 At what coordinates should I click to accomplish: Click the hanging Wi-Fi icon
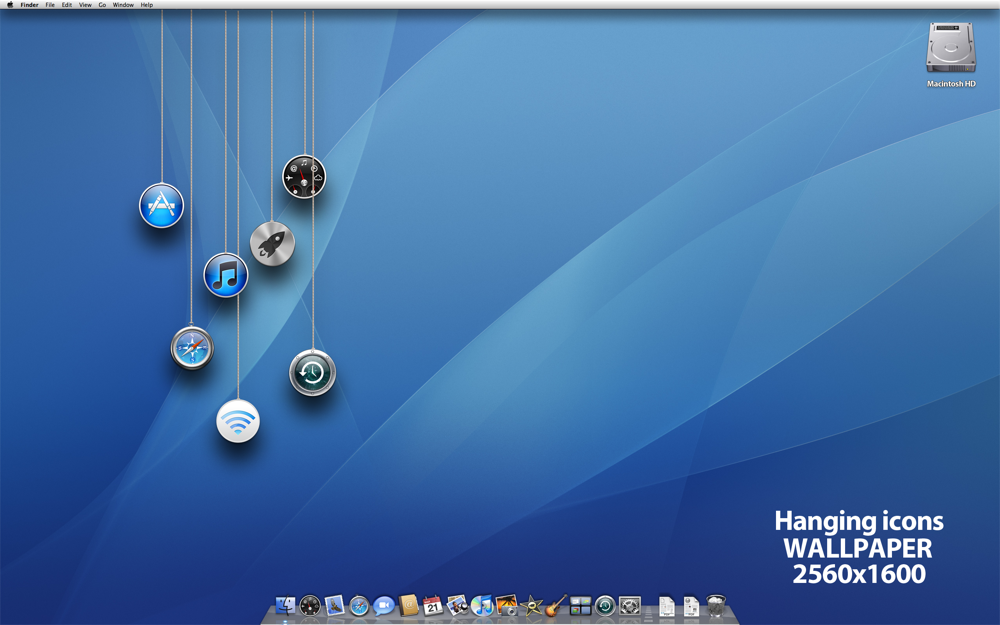[237, 421]
